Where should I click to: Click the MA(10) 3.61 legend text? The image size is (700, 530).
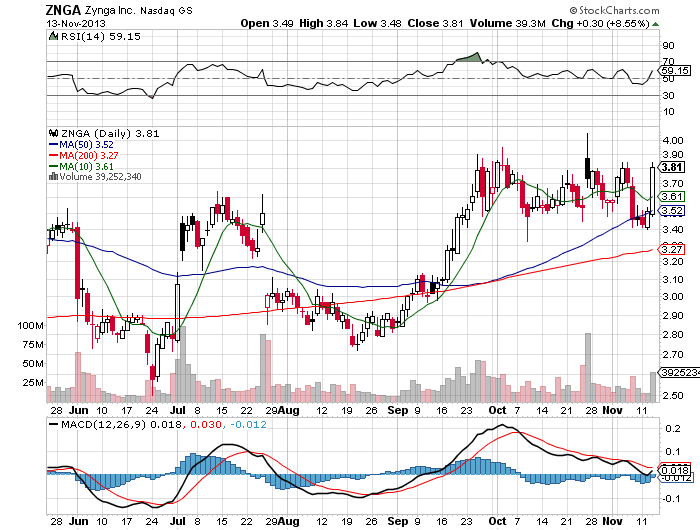tap(86, 167)
